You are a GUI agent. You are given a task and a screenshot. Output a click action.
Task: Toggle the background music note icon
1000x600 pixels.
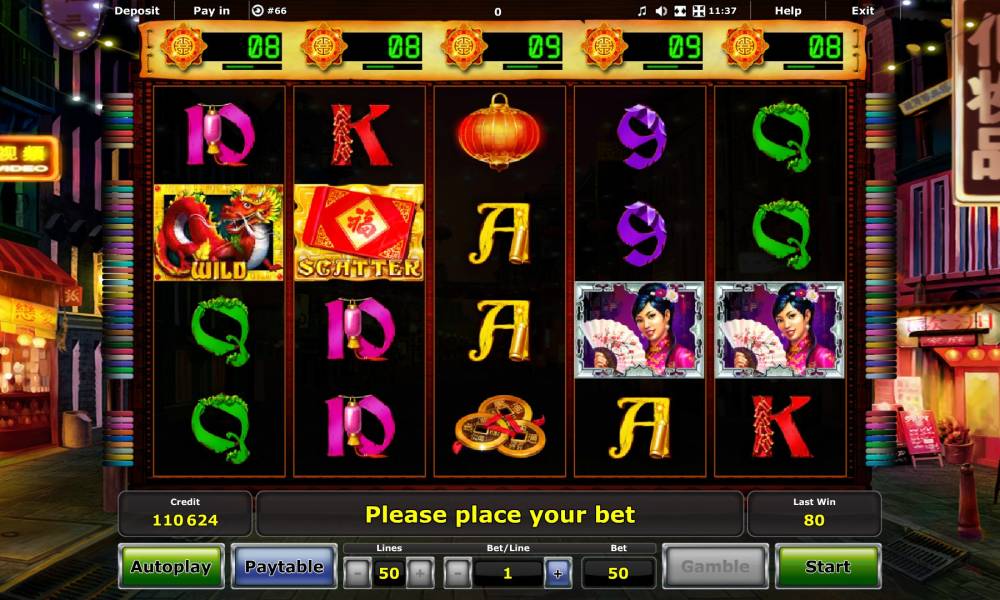(x=642, y=11)
